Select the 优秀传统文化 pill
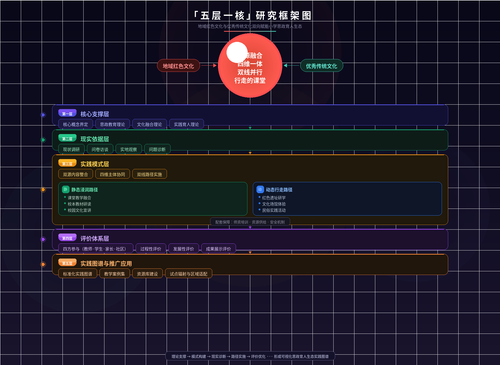 [321, 66]
